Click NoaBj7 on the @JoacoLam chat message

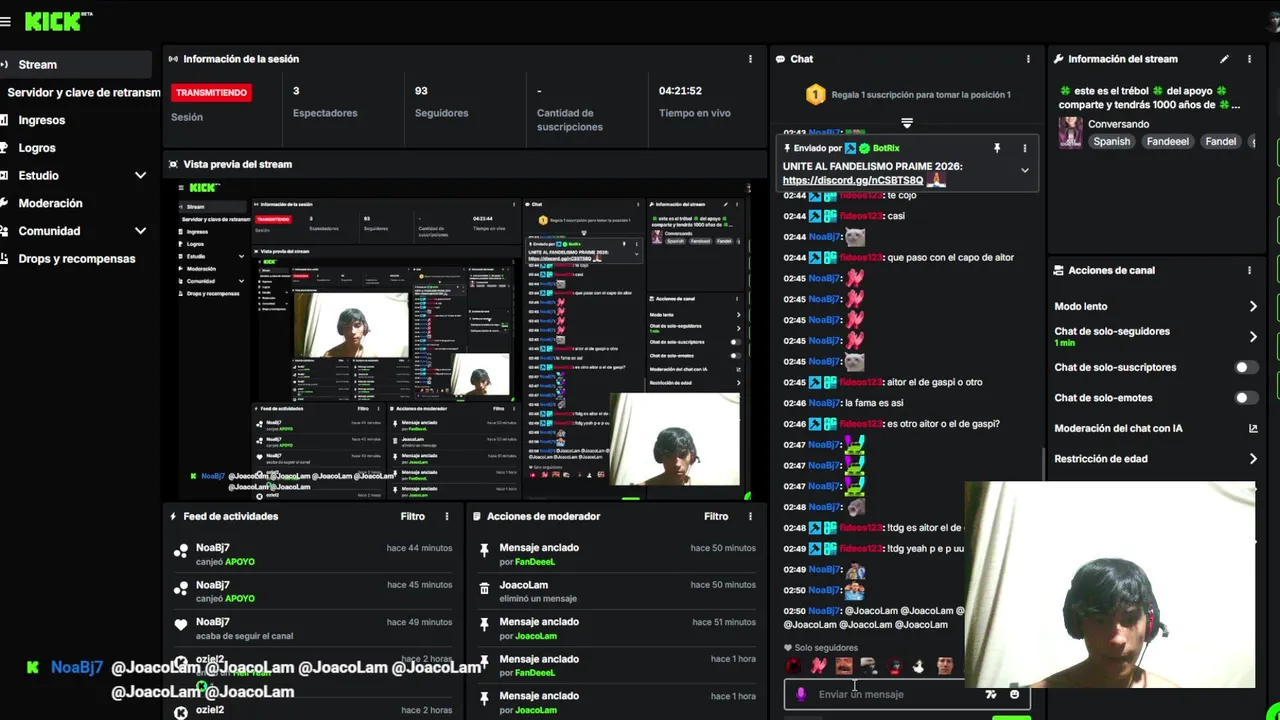point(824,611)
